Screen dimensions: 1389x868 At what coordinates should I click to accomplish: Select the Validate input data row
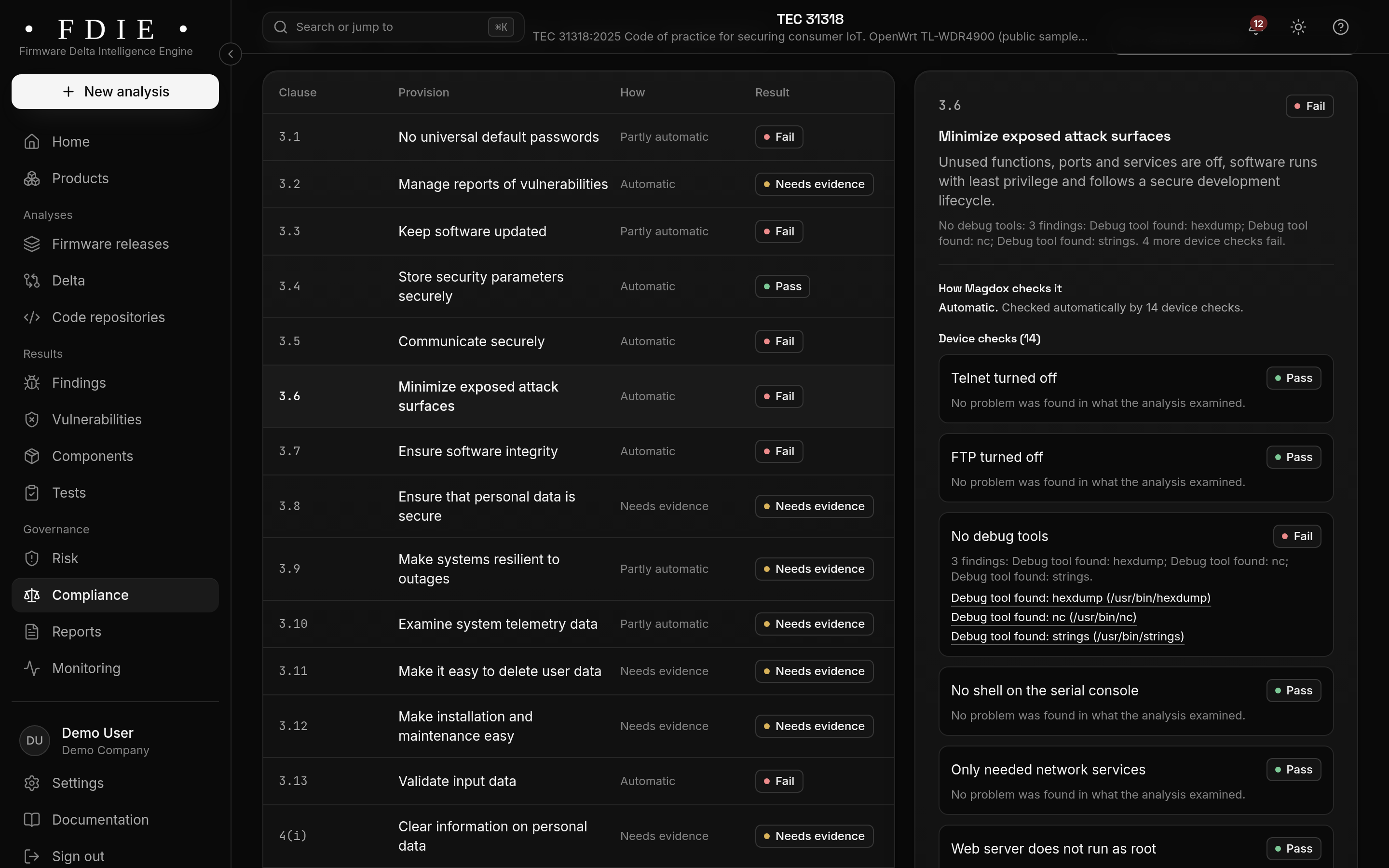[579, 781]
